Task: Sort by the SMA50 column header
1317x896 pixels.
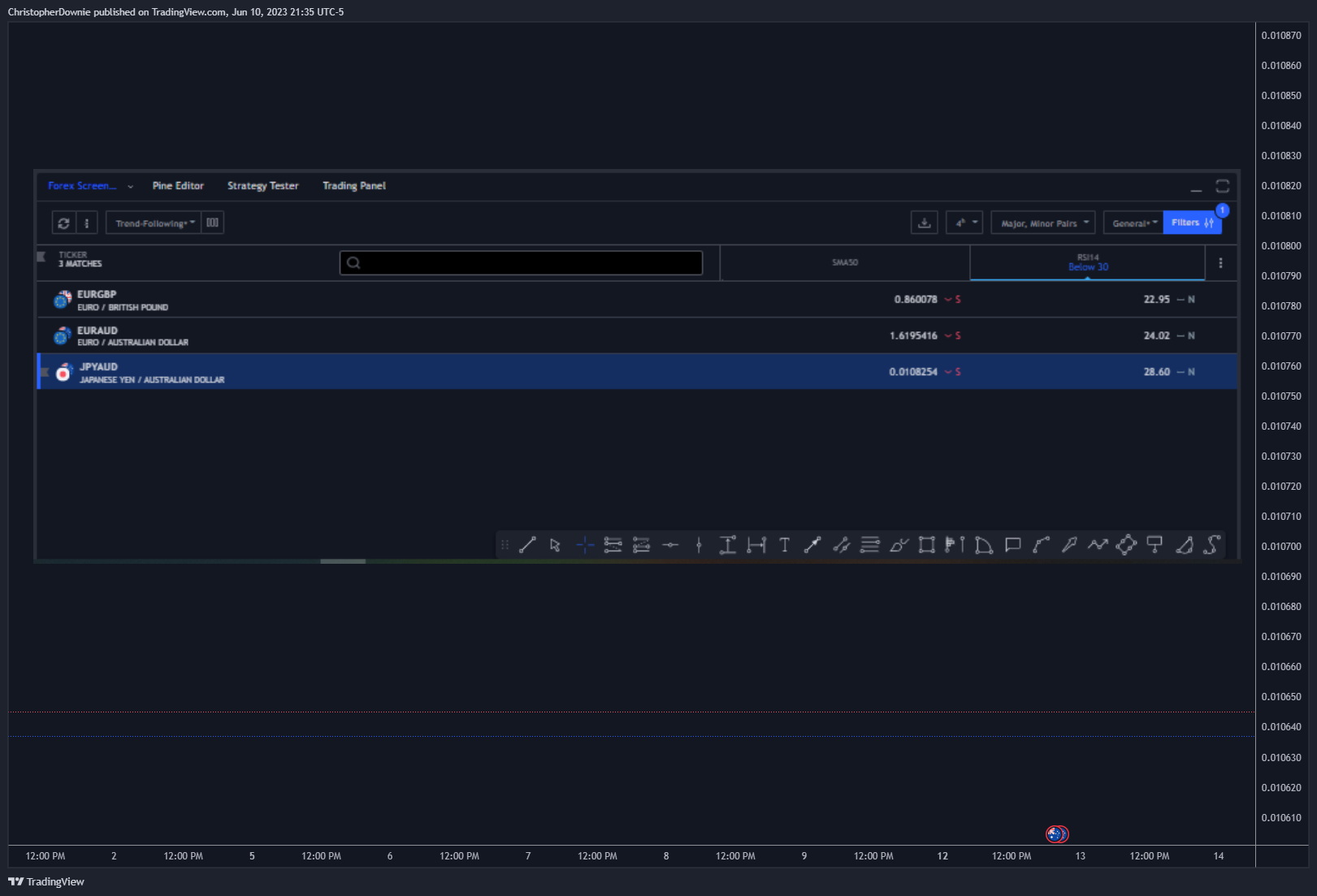Action: 845,262
